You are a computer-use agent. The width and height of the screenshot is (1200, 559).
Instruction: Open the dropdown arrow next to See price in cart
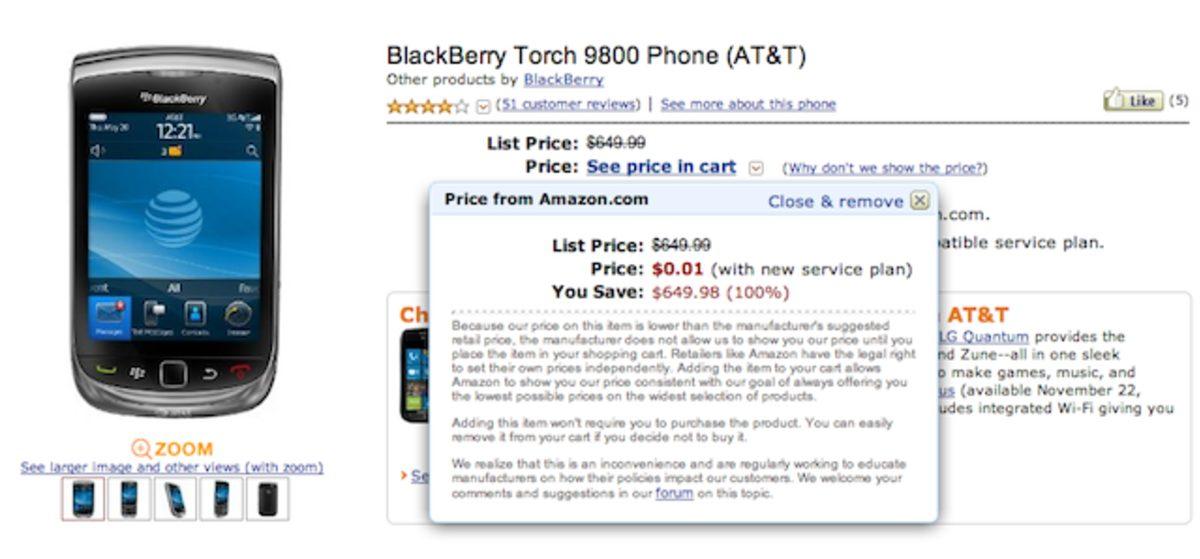pos(756,168)
